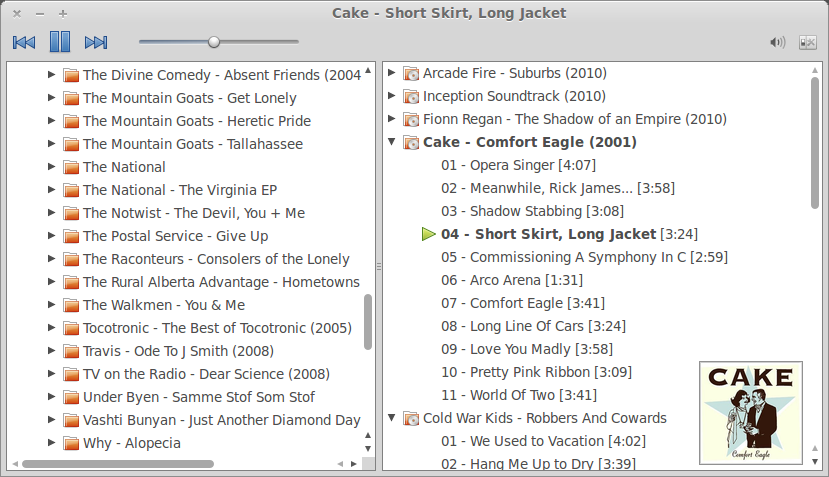Expand The Mountain Goats - Heretic Pride folder
Screen dimensions: 829x477
tap(51, 121)
